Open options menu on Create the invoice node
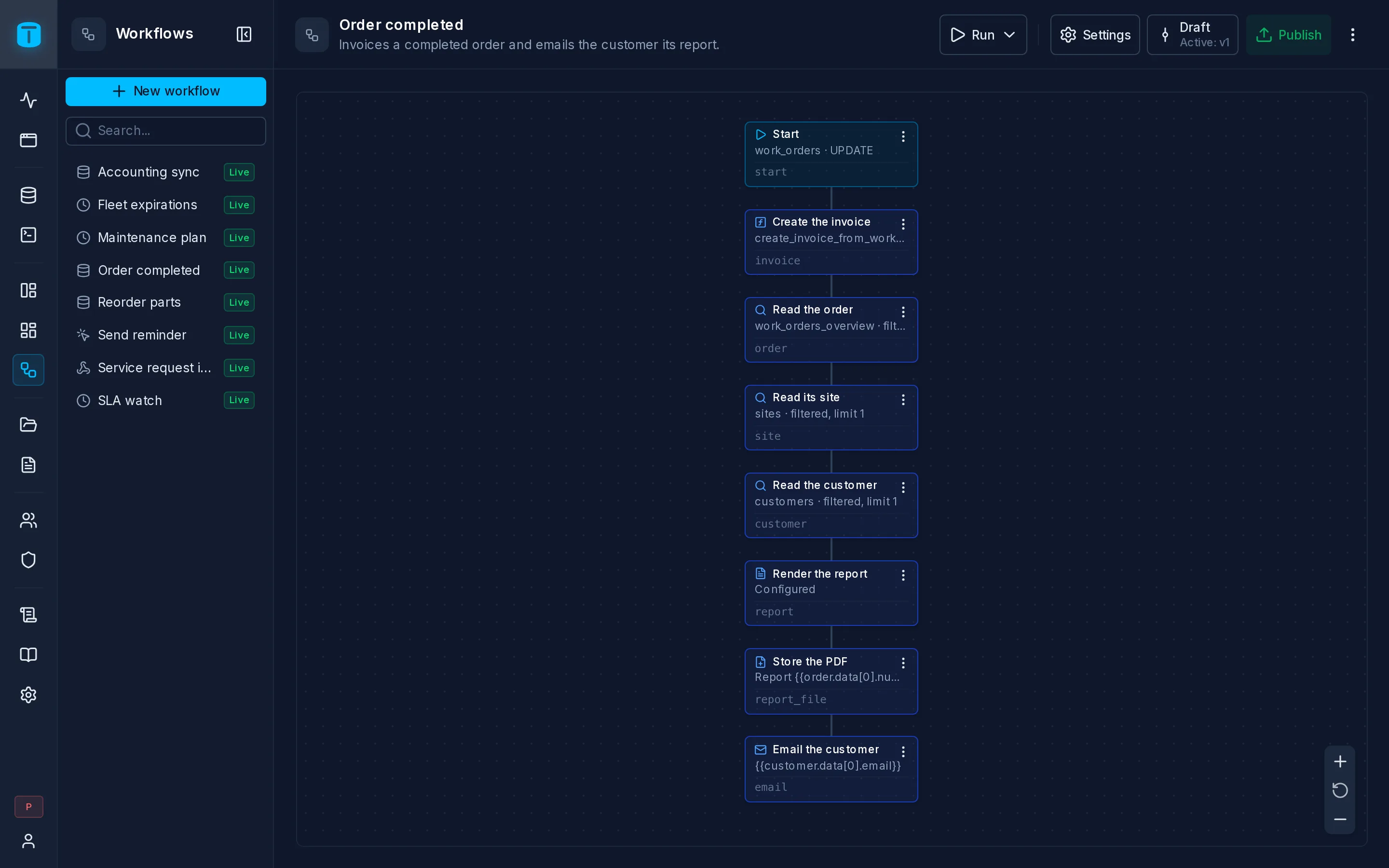This screenshot has height=868, width=1389. (x=903, y=224)
